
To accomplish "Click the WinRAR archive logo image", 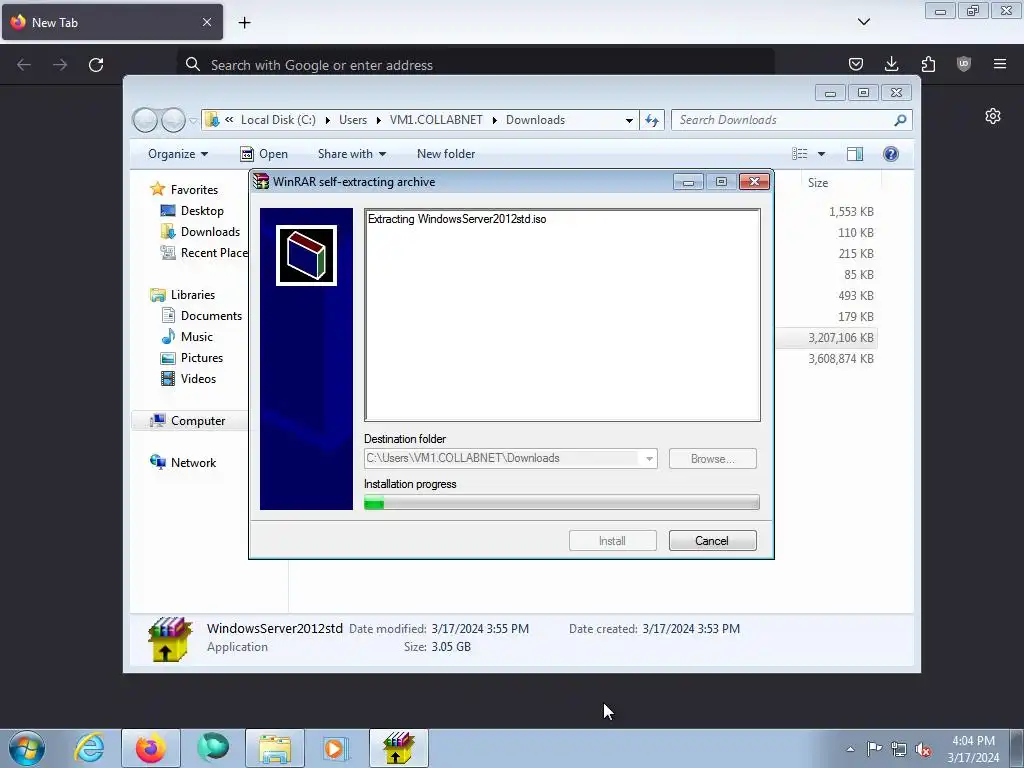I will 306,255.
